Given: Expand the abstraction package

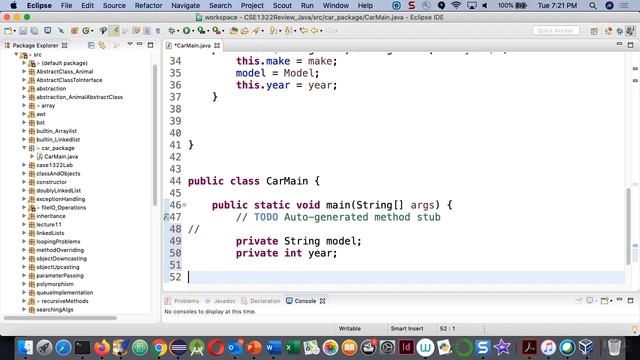Looking at the screenshot, I should (24, 89).
